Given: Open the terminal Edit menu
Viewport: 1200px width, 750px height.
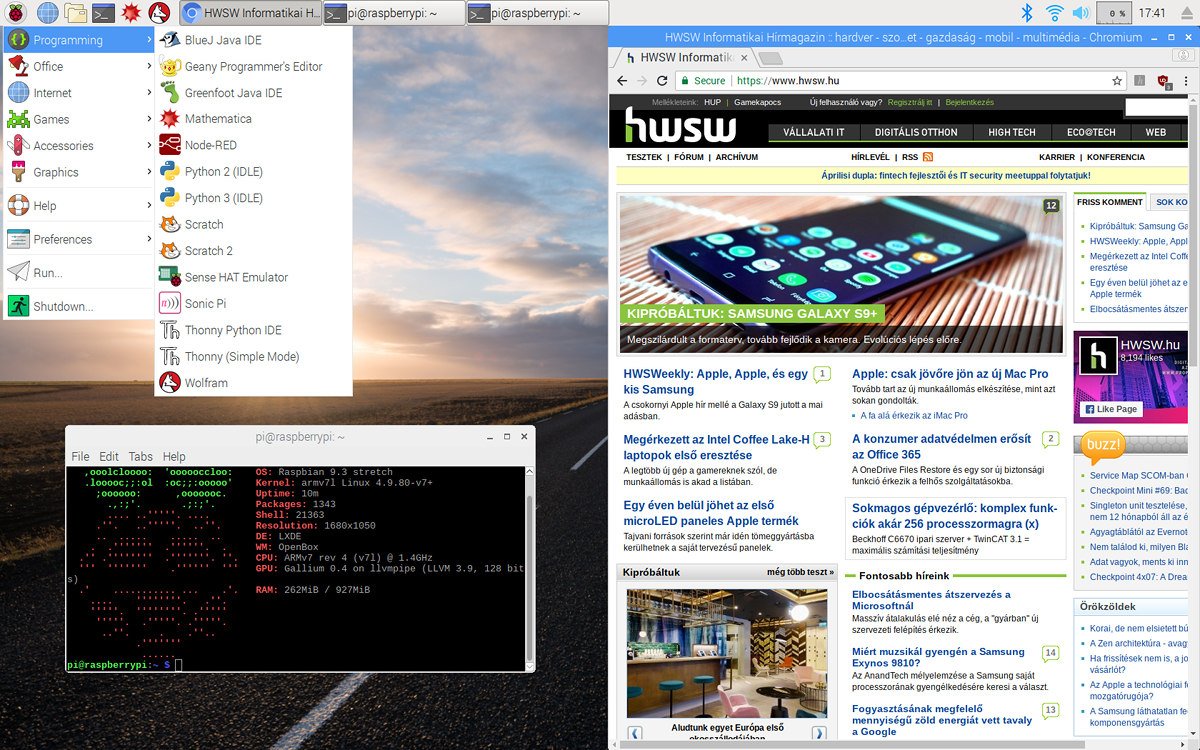Looking at the screenshot, I should tap(109, 456).
